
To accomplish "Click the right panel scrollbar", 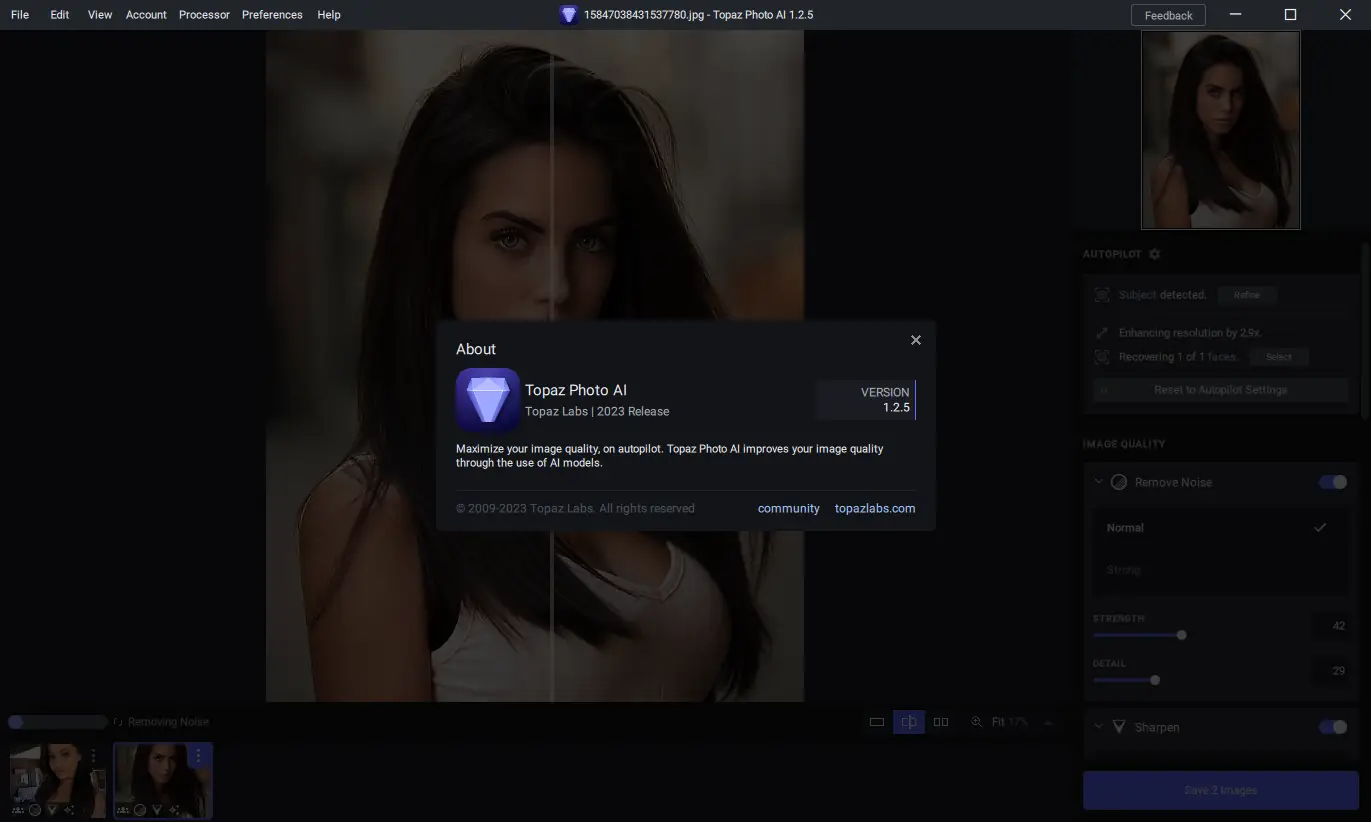I will pyautogui.click(x=1365, y=330).
